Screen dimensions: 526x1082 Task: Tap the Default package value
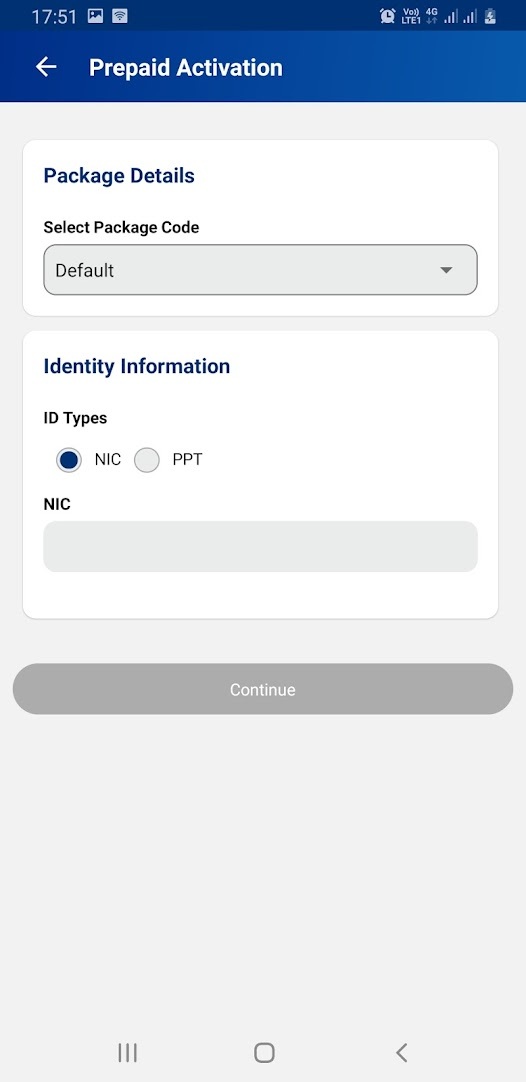85,270
